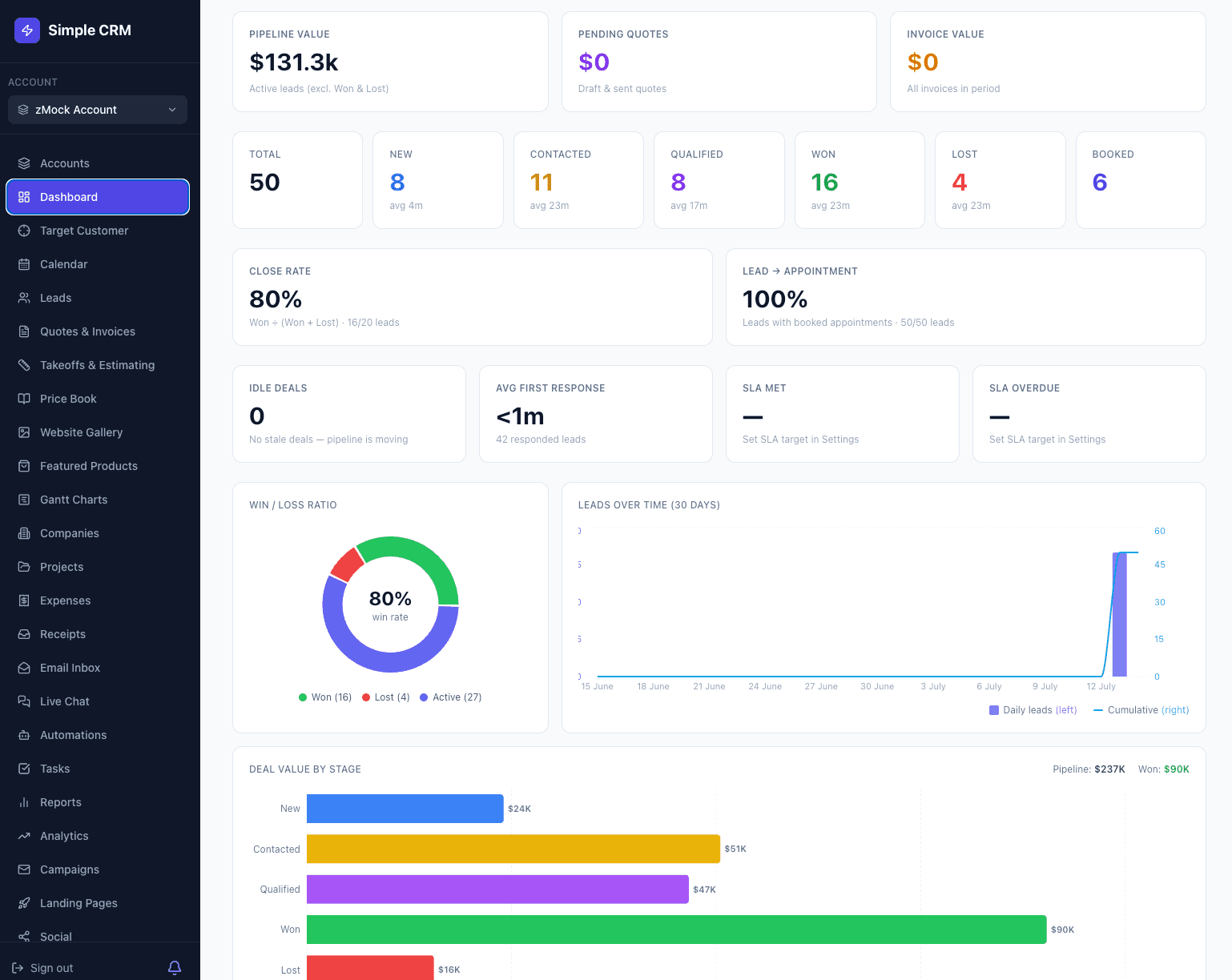Click the green Won $90K bar
This screenshot has height=980, width=1232.
[677, 930]
